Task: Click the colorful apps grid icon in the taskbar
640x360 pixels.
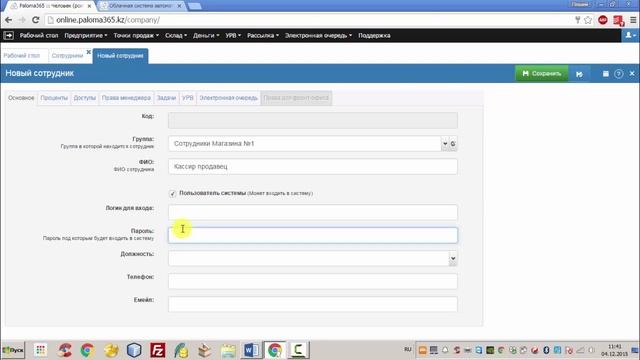Action: pyautogui.click(x=40, y=350)
